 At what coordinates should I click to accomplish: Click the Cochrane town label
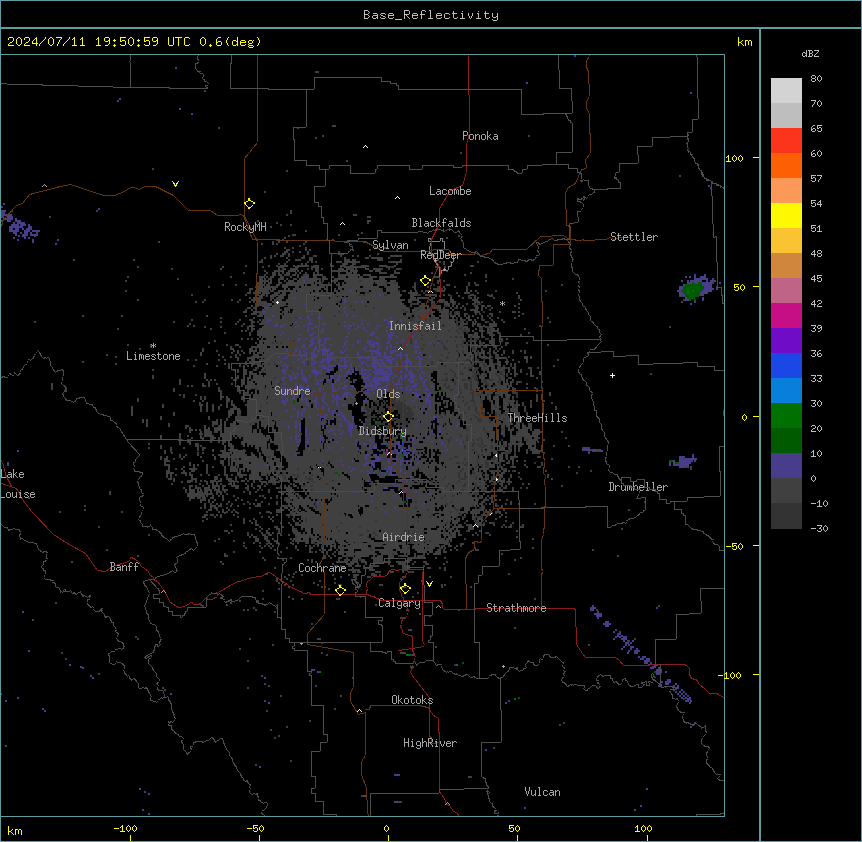[322, 568]
